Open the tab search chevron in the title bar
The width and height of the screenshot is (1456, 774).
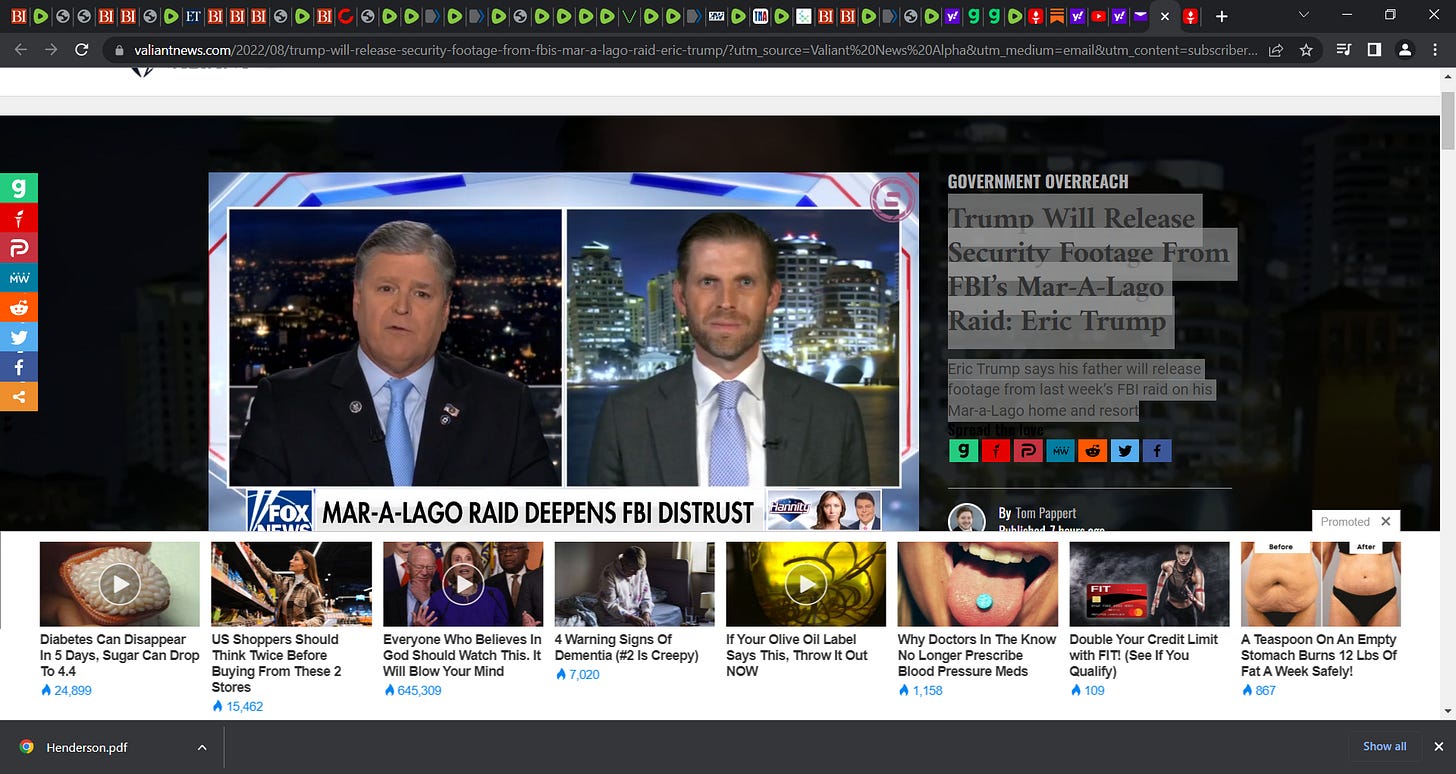1303,15
